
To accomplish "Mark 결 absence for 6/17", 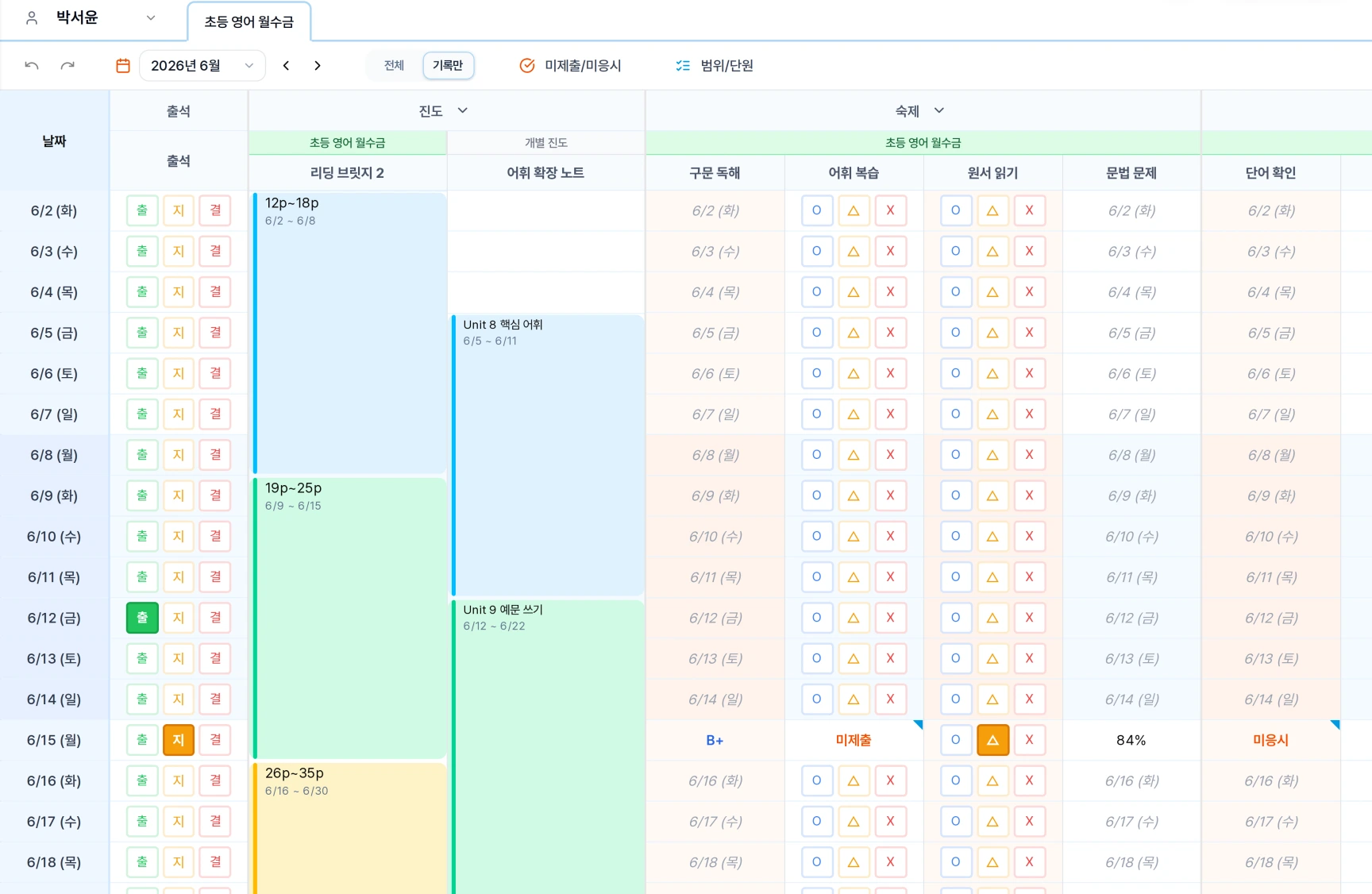I will (215, 822).
